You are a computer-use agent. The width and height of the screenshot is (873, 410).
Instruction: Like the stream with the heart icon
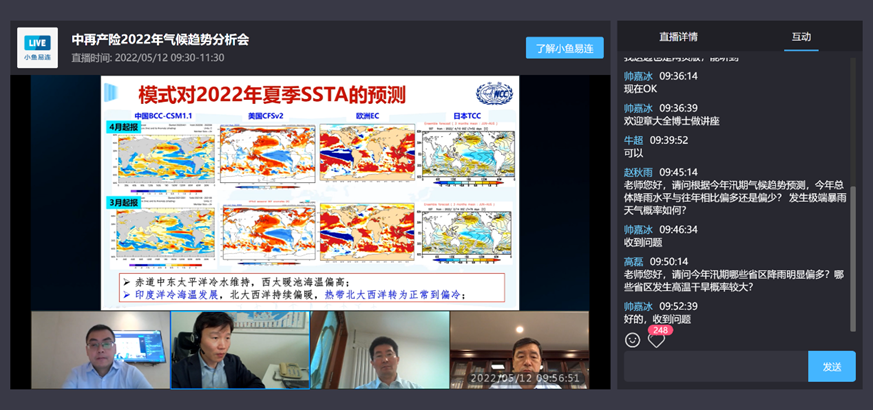pyautogui.click(x=656, y=340)
